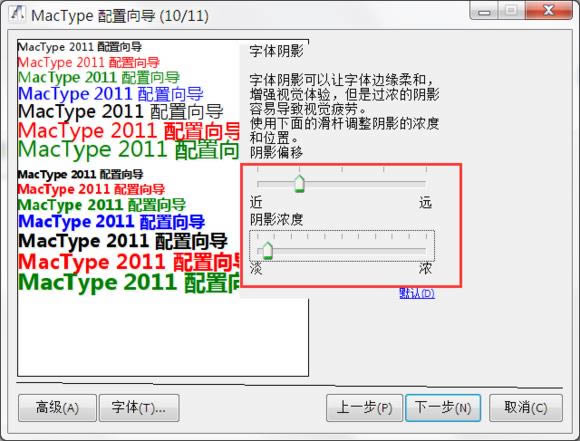This screenshot has width=580, height=441.
Task: Open advanced settings via 高级(A)
Action: (57, 408)
